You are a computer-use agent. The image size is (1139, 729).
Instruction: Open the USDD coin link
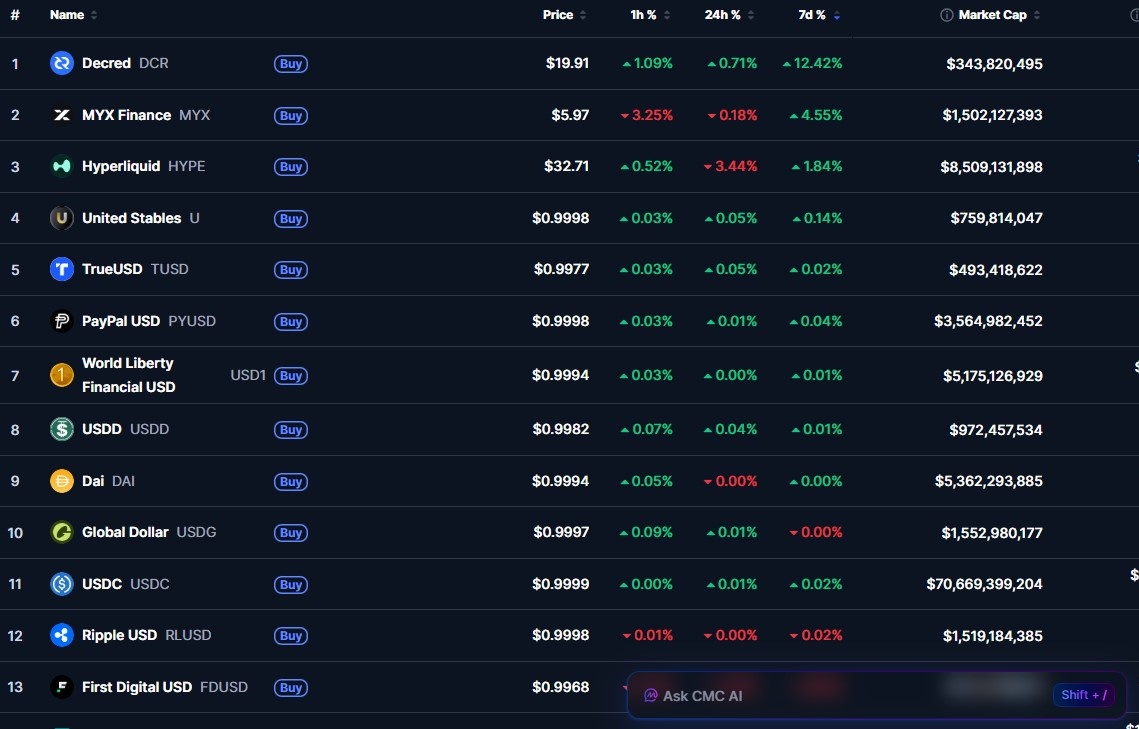point(101,428)
